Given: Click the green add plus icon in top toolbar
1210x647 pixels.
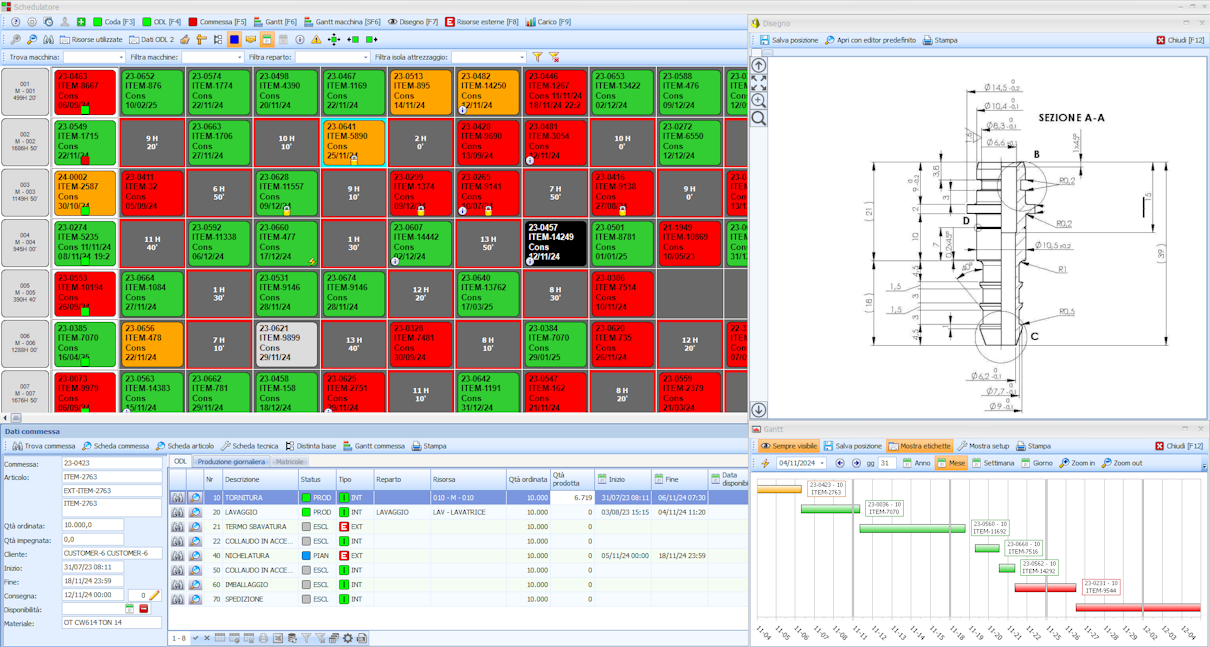Looking at the screenshot, I should tap(81, 21).
